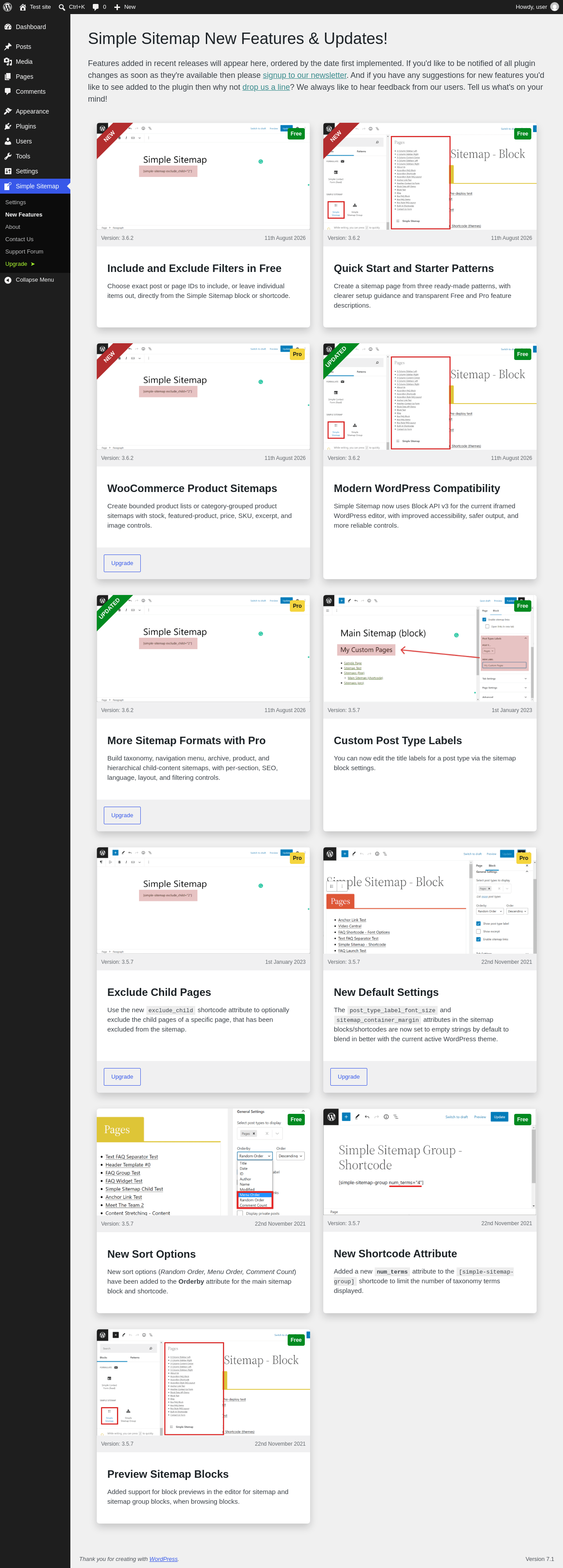This screenshot has width=563, height=1568.
Task: Click the WooCommerce Product Sitemaps heading
Action: (192, 488)
